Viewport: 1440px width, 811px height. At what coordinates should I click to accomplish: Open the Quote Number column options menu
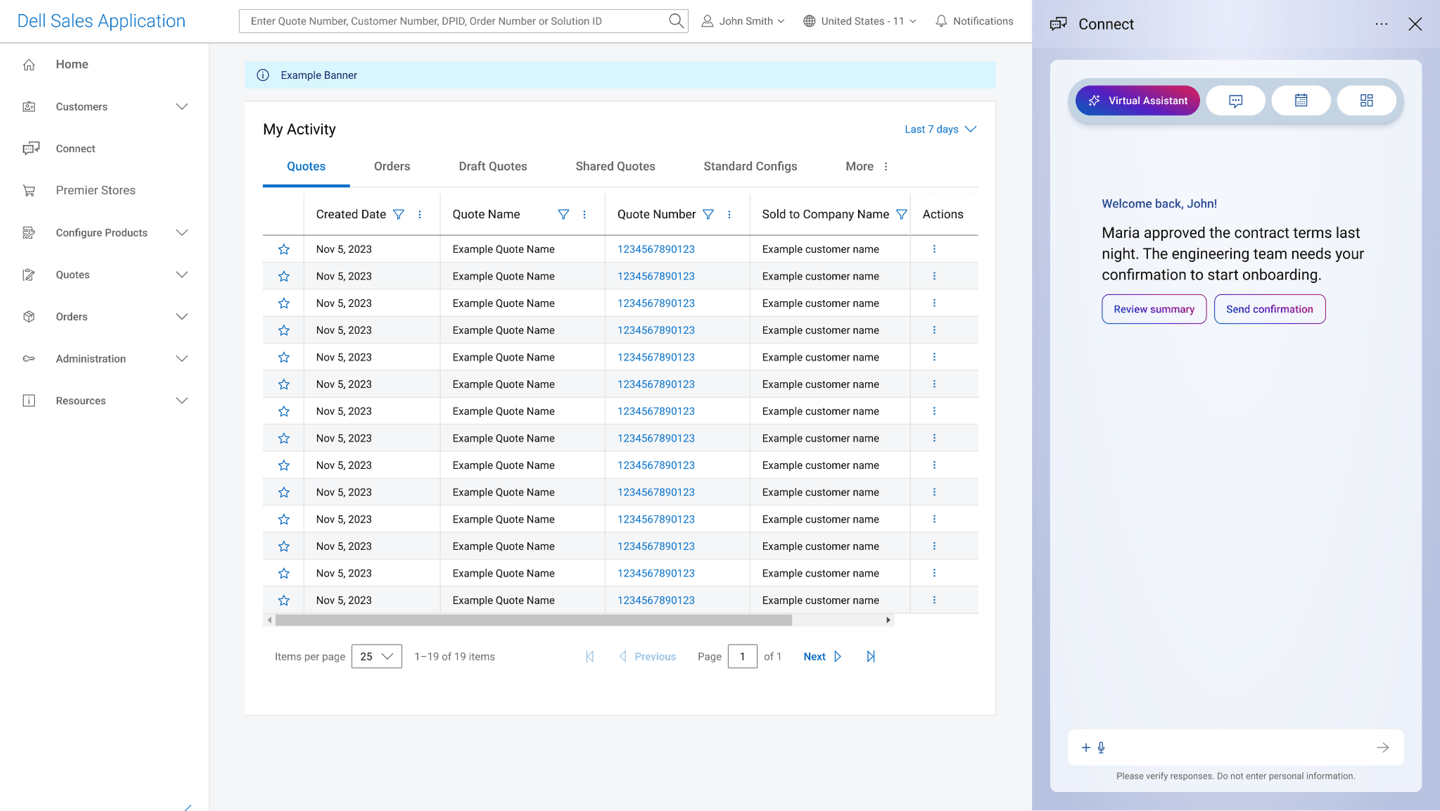tap(729, 214)
